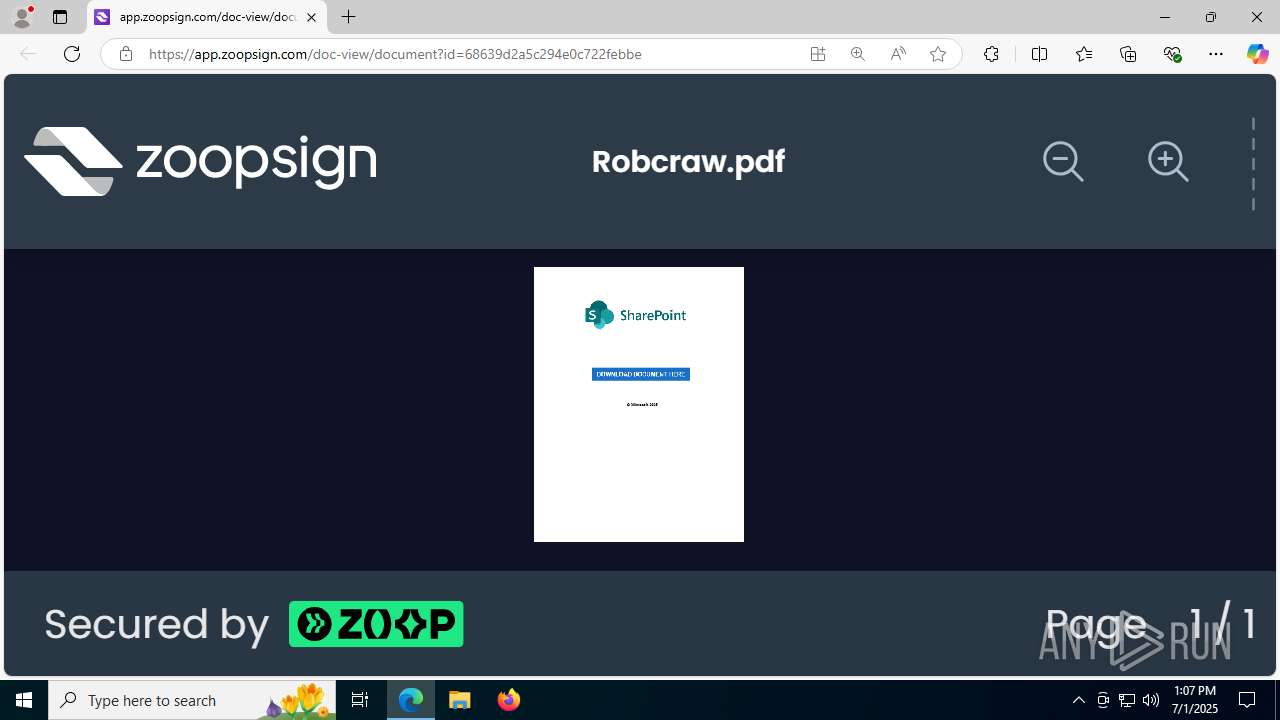Open the Windows Start menu
The width and height of the screenshot is (1280, 720).
coord(24,700)
